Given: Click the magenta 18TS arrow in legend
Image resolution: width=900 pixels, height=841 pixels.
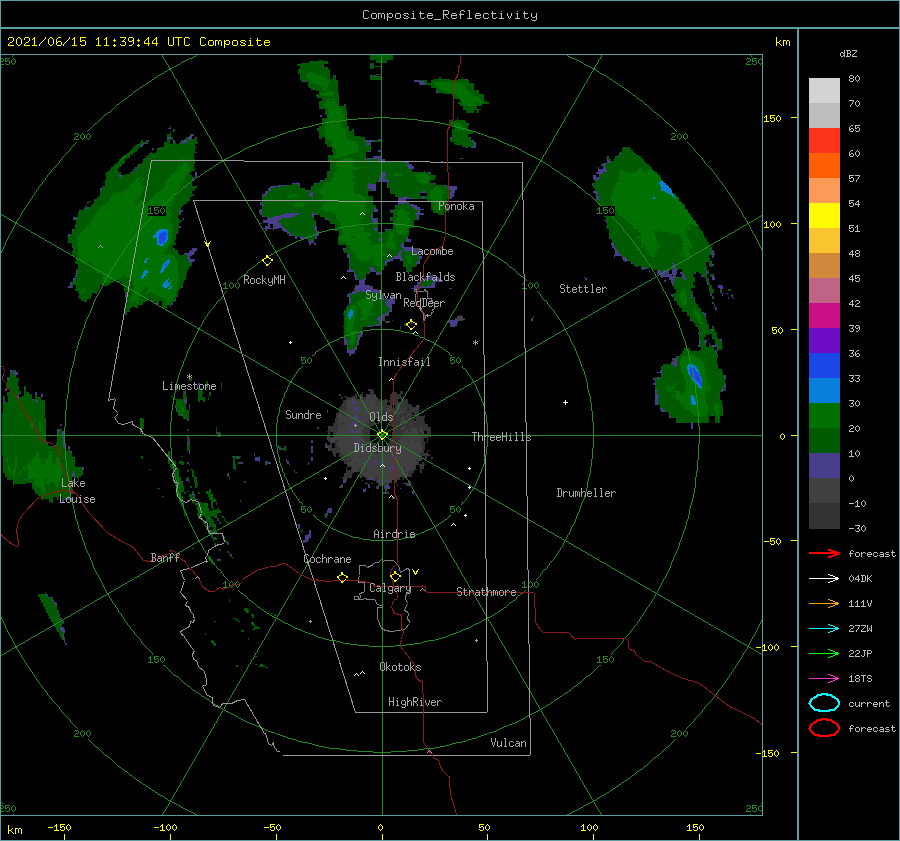Looking at the screenshot, I should point(824,679).
